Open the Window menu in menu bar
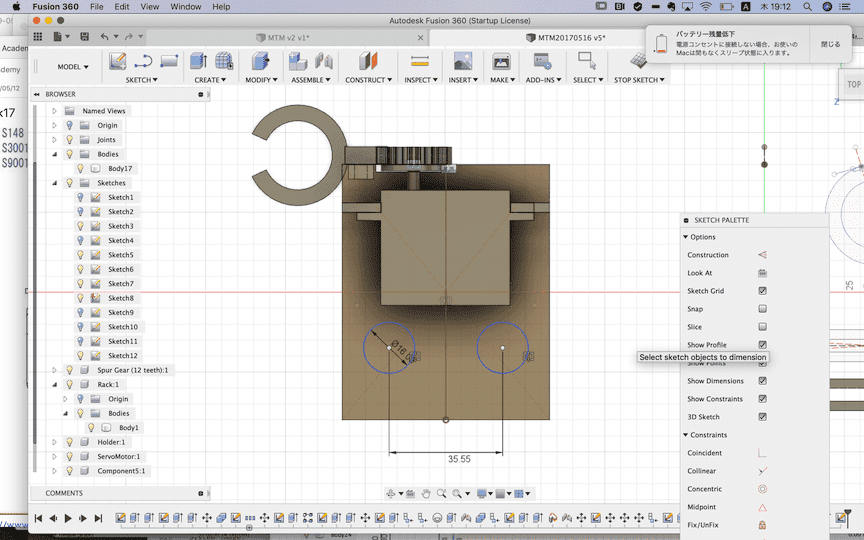This screenshot has height=540, width=864. click(x=185, y=7)
